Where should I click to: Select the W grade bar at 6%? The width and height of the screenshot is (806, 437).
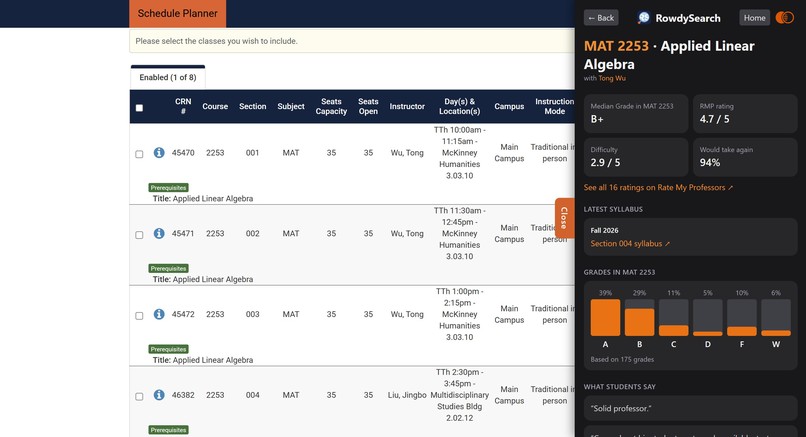(776, 318)
